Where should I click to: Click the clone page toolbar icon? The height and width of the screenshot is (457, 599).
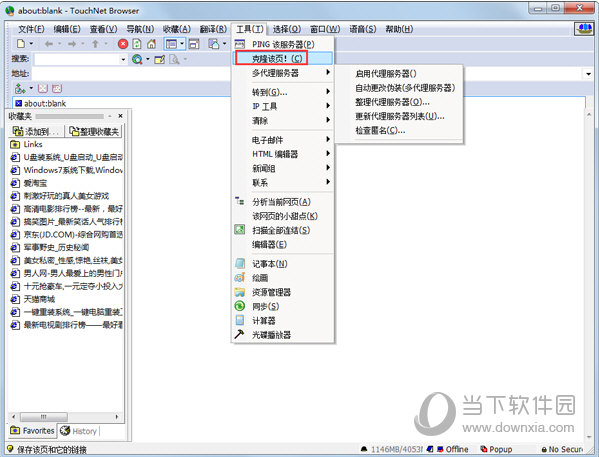[214, 44]
